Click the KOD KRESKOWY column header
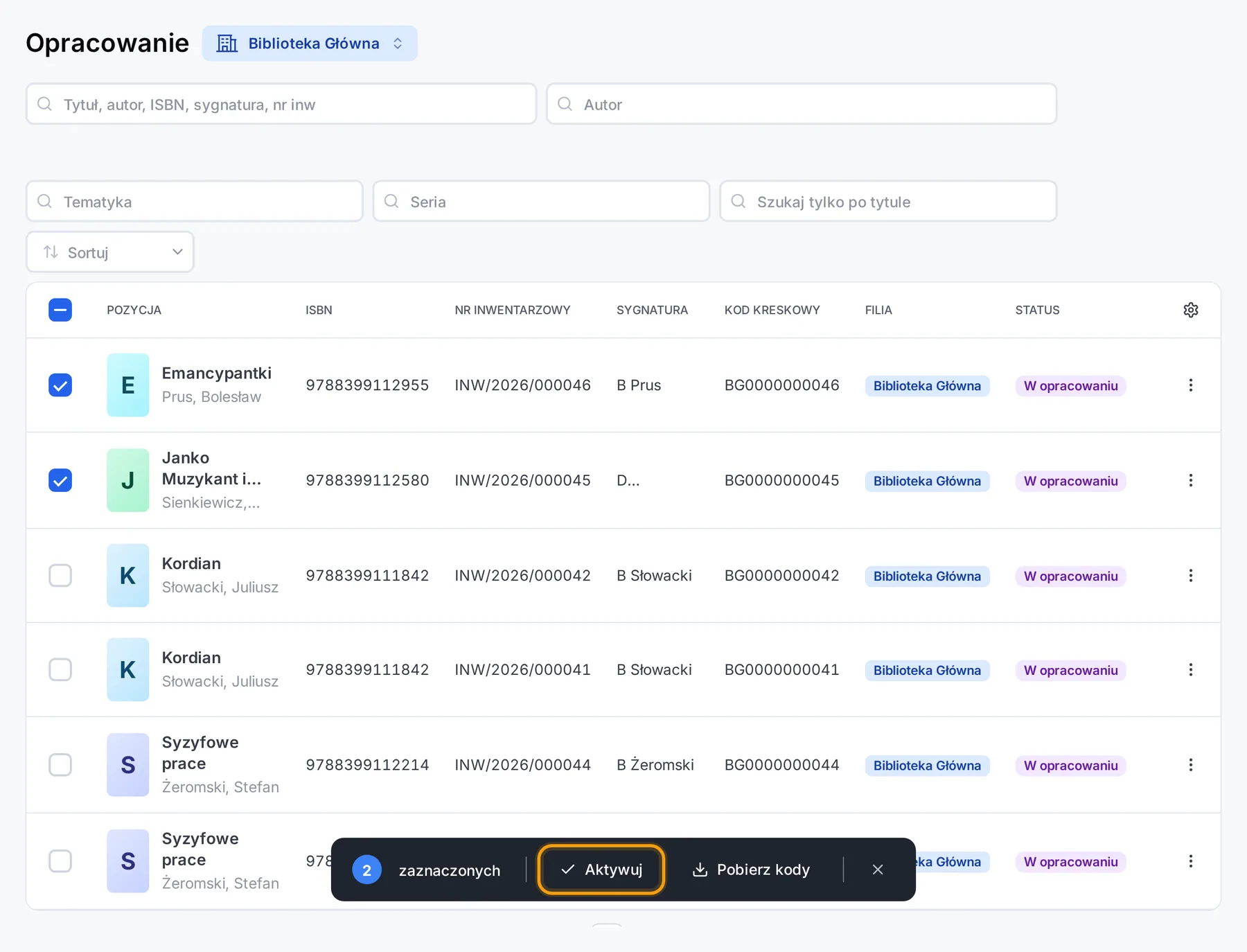Viewport: 1247px width, 952px height. (x=772, y=310)
